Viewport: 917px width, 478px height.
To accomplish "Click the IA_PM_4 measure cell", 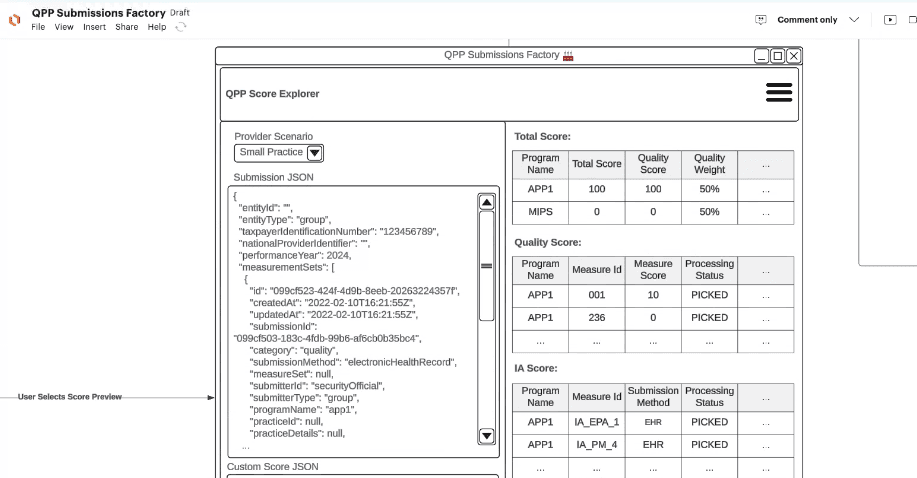I will [597, 445].
